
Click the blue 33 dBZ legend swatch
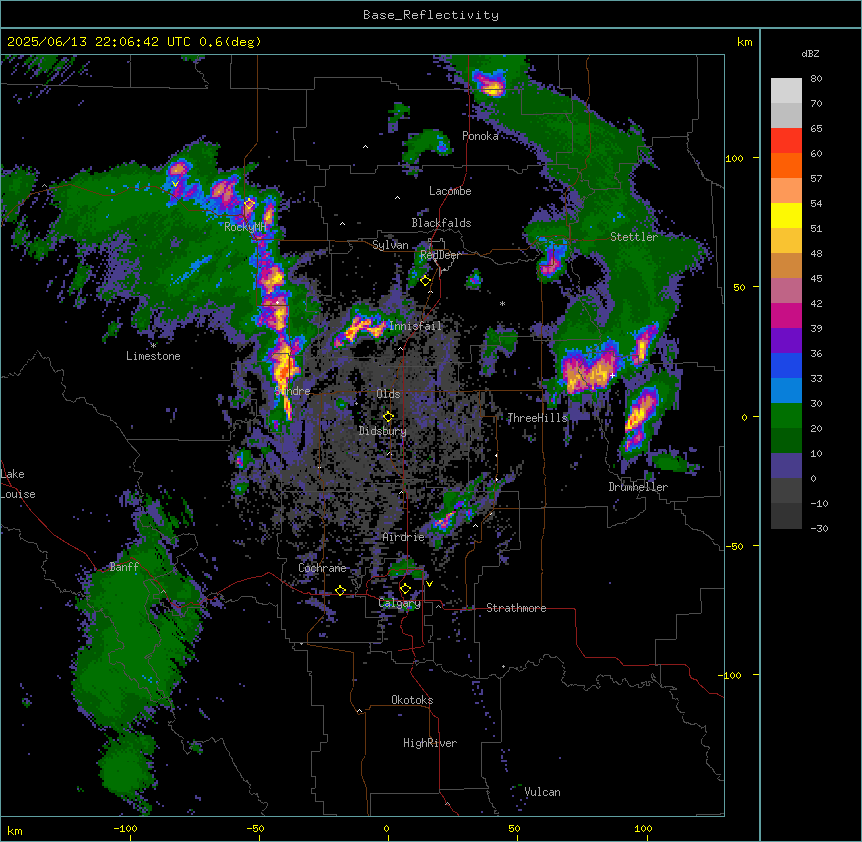786,365
